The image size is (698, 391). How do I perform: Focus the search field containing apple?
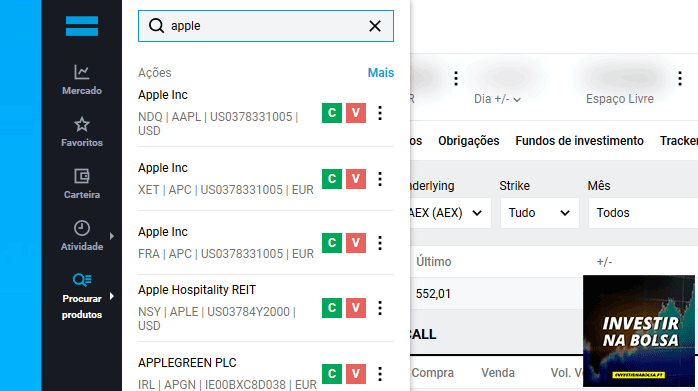pos(266,26)
